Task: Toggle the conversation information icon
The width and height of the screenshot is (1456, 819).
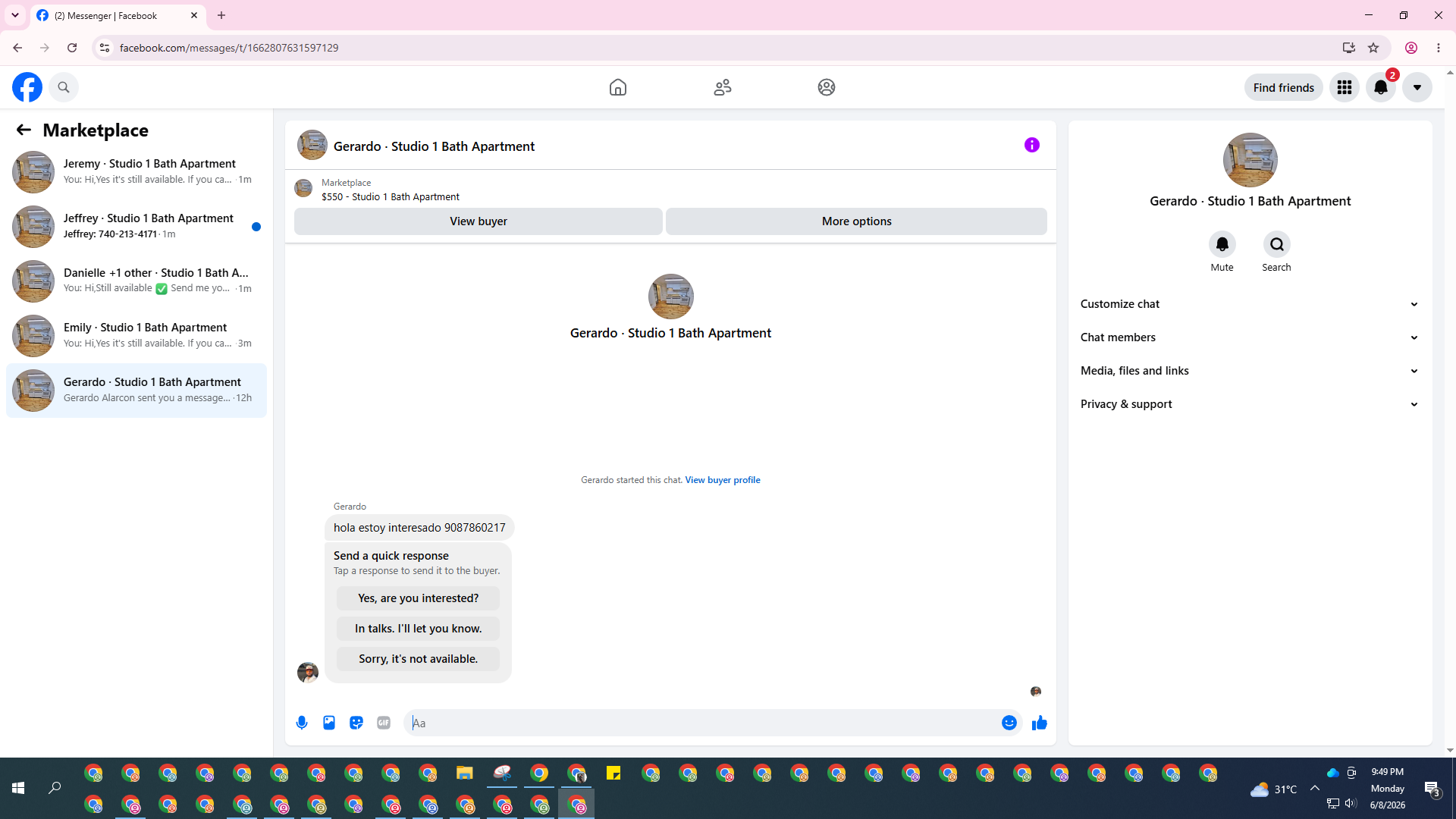Action: click(x=1032, y=145)
